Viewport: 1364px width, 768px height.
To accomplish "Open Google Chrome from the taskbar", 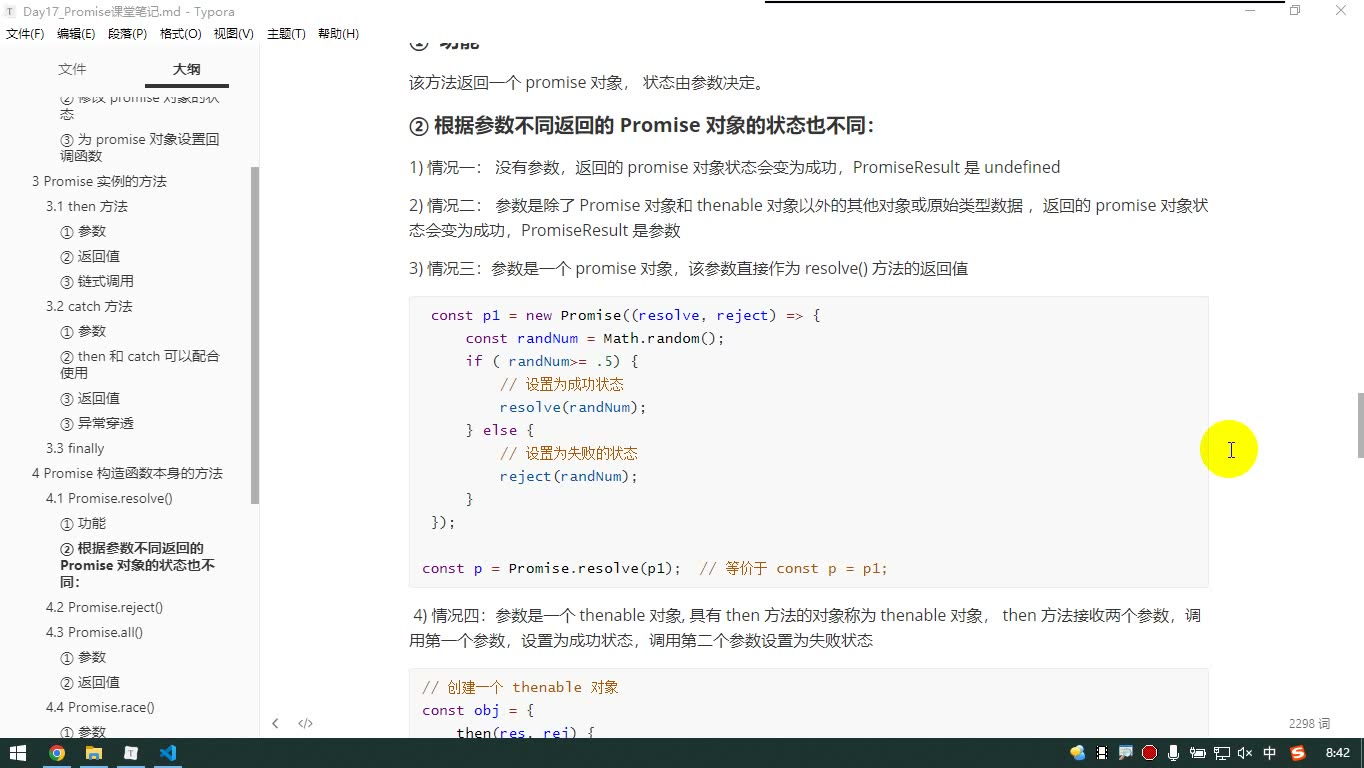I will click(57, 753).
